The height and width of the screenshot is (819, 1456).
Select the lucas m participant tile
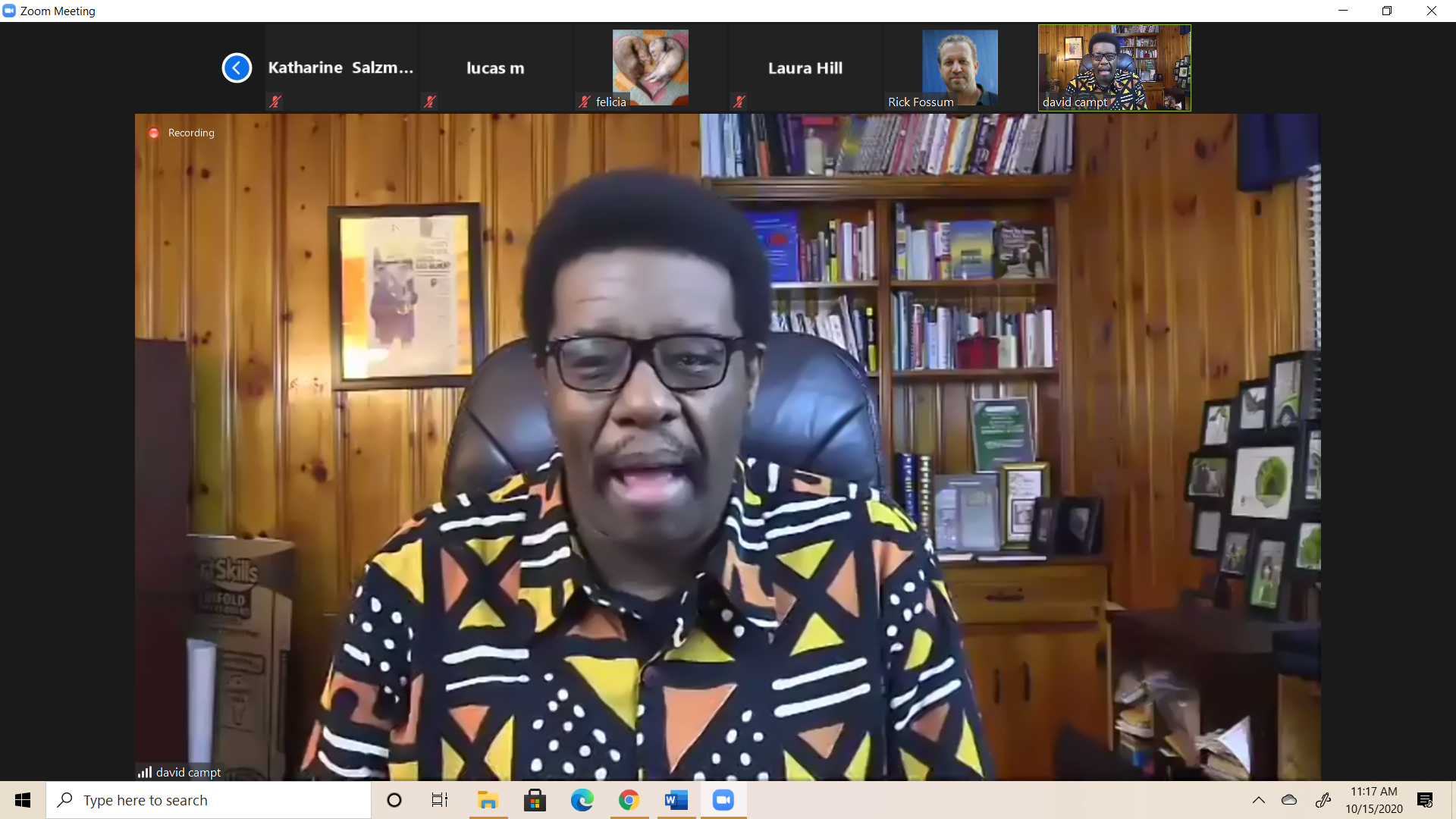click(495, 68)
